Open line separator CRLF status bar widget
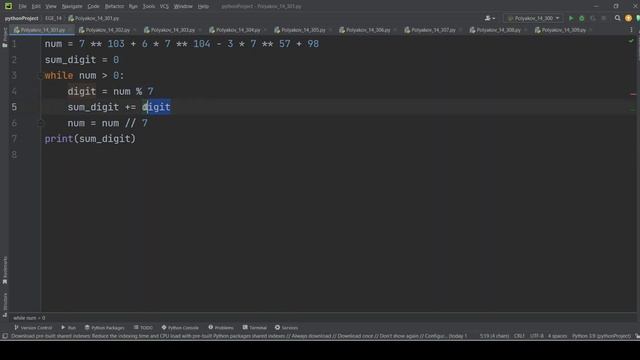640x360 pixels. (x=519, y=336)
